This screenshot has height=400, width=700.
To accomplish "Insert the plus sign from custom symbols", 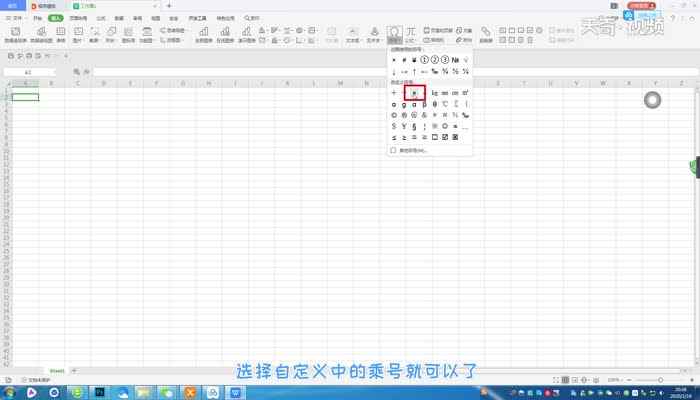I will click(x=394, y=92).
